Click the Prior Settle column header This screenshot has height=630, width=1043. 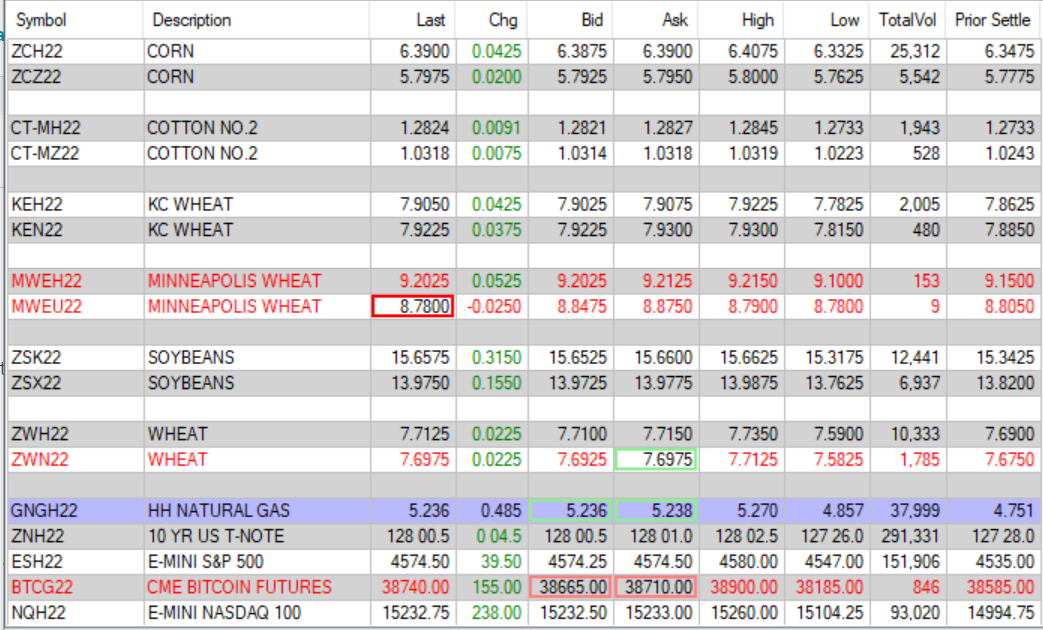(993, 20)
